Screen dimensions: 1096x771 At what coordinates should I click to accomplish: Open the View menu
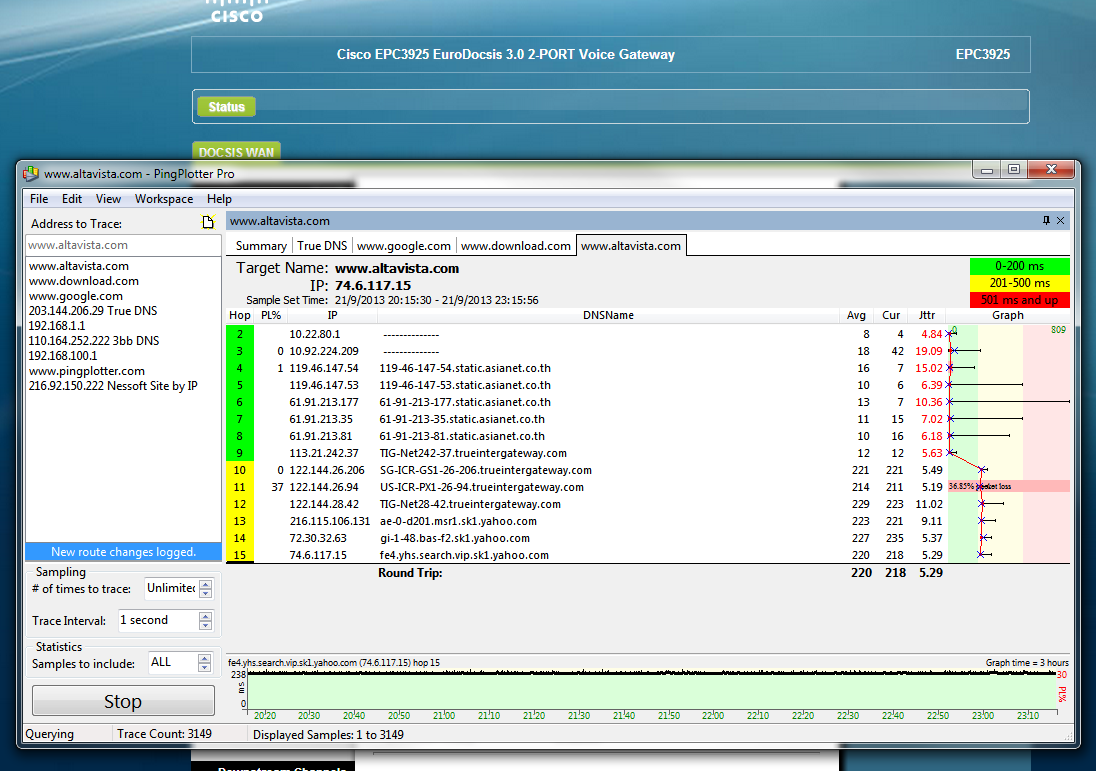point(108,199)
